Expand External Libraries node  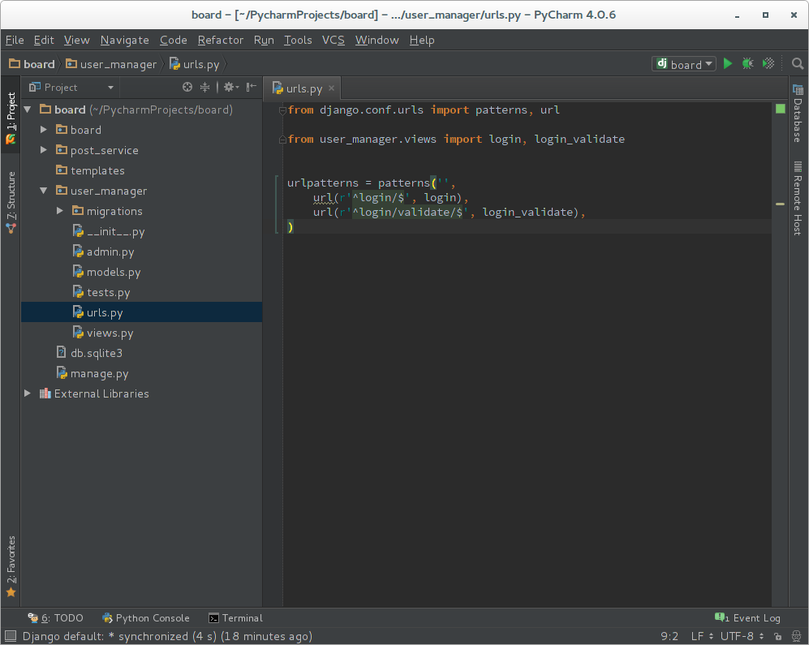[x=27, y=393]
